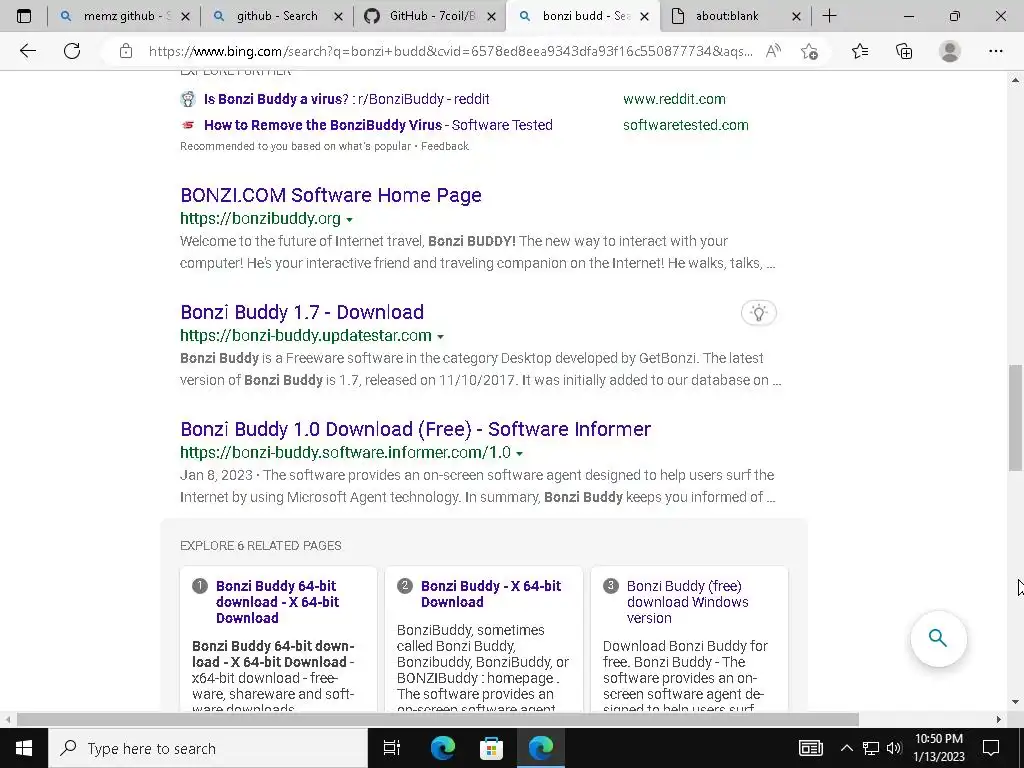Open the tab actions menu icon

point(24,16)
